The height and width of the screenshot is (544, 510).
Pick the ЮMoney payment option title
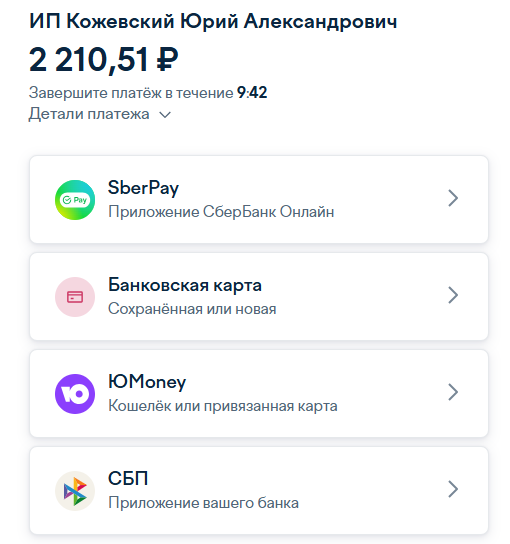point(147,382)
